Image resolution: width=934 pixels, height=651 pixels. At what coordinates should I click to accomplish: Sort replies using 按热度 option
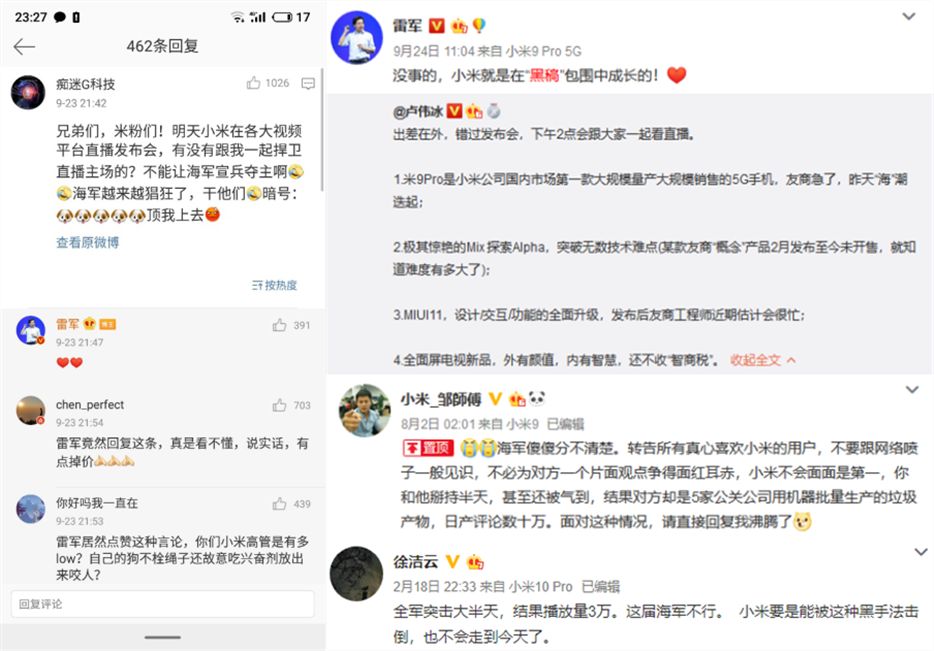pos(275,285)
